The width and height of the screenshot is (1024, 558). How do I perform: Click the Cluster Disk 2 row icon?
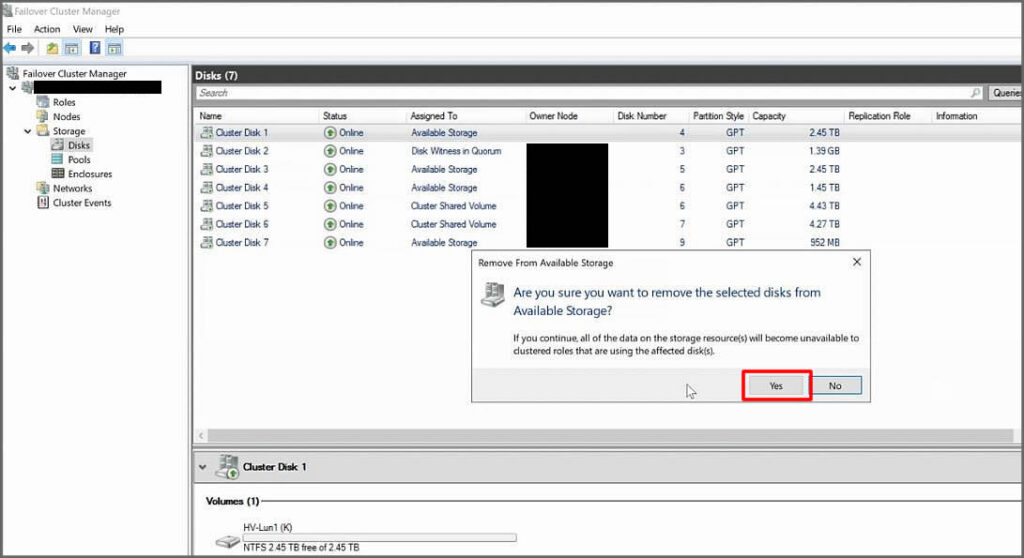click(x=206, y=151)
